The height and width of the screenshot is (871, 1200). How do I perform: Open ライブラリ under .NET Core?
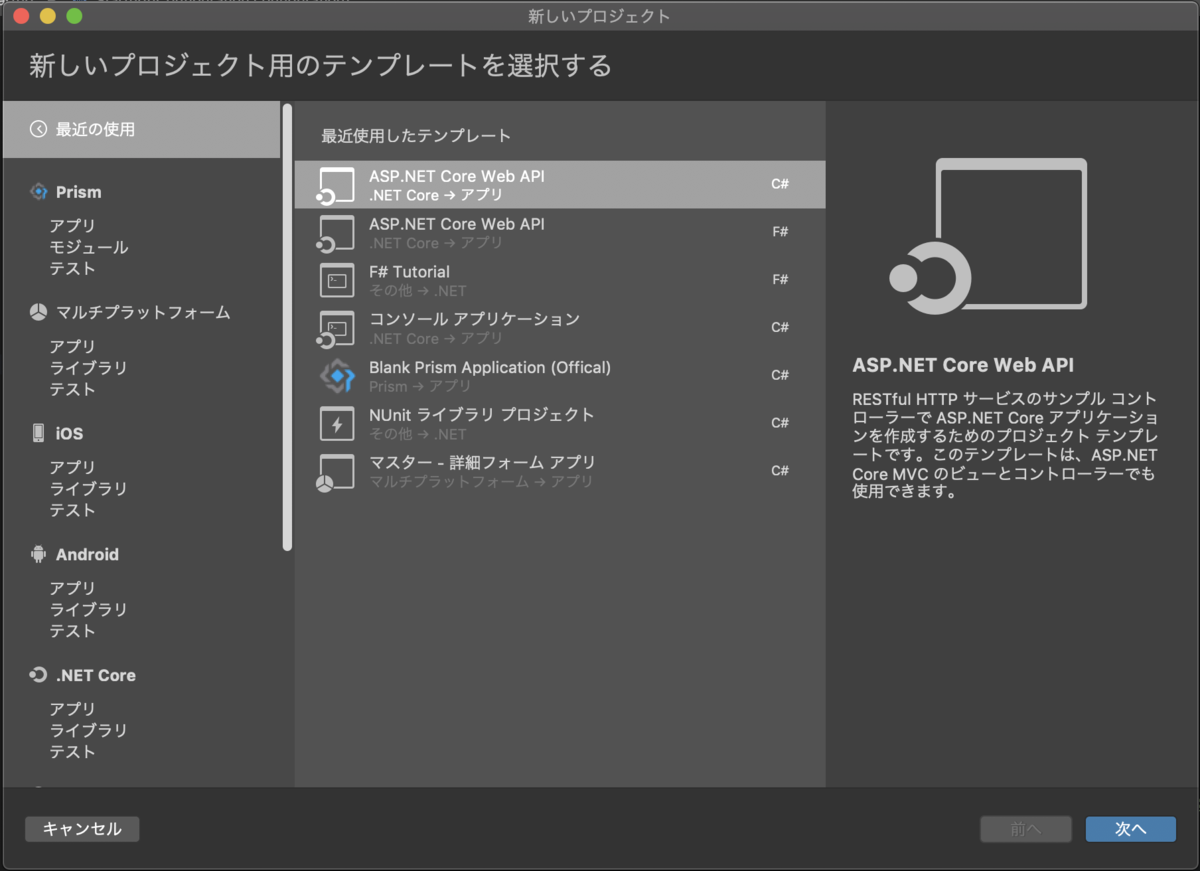click(89, 731)
